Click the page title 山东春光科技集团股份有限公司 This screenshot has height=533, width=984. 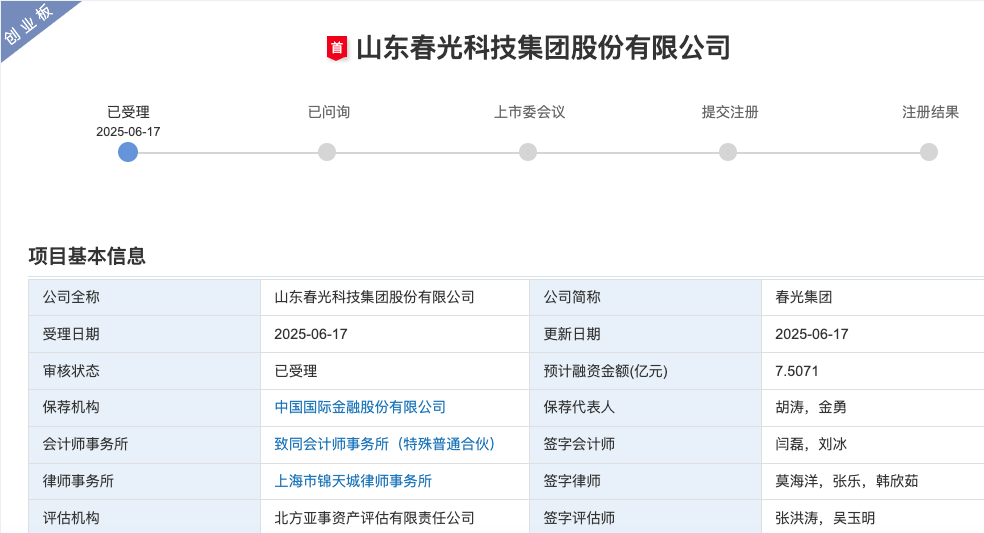[x=543, y=48]
